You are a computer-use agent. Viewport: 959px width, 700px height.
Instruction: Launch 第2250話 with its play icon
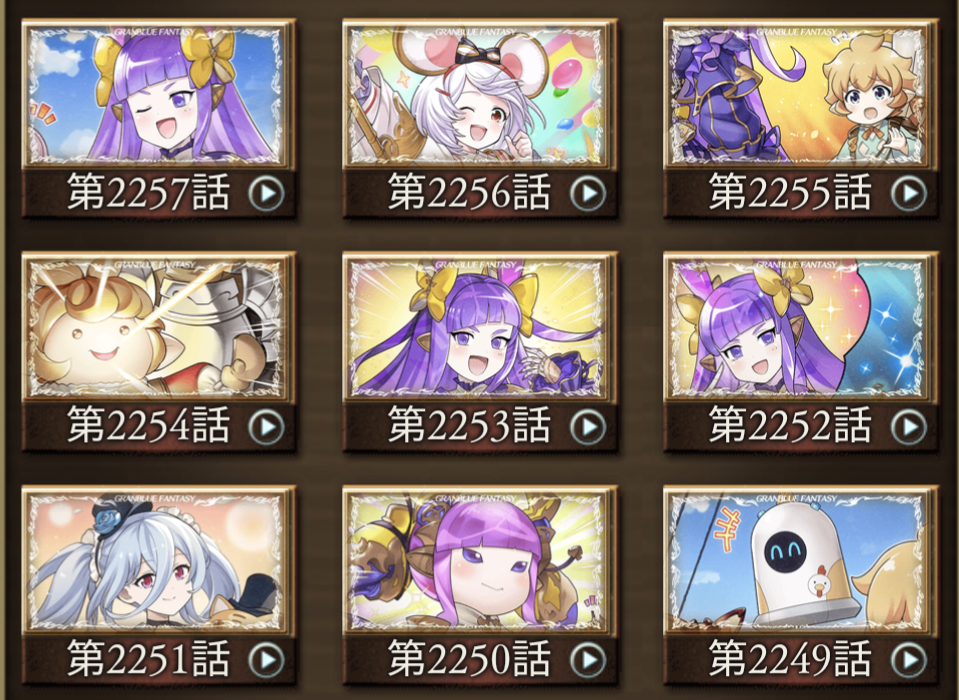pos(588,660)
